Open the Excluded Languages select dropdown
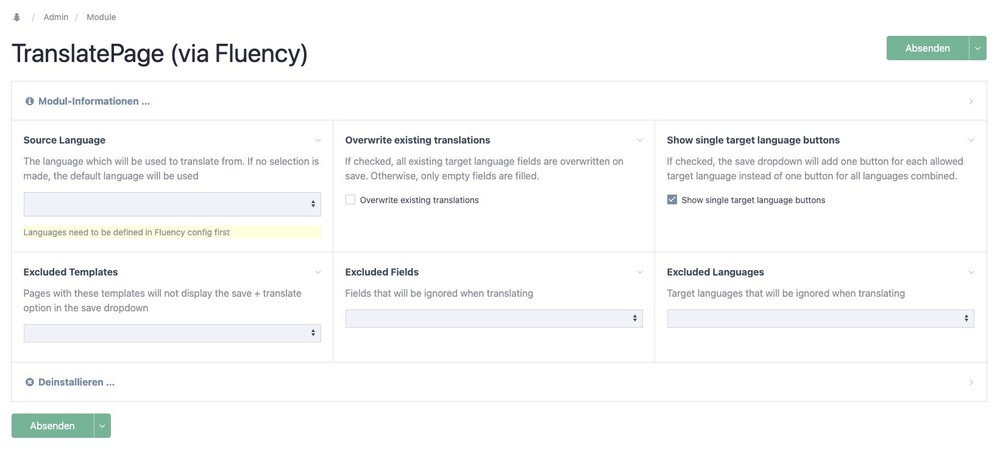The width and height of the screenshot is (1000, 450). click(820, 318)
